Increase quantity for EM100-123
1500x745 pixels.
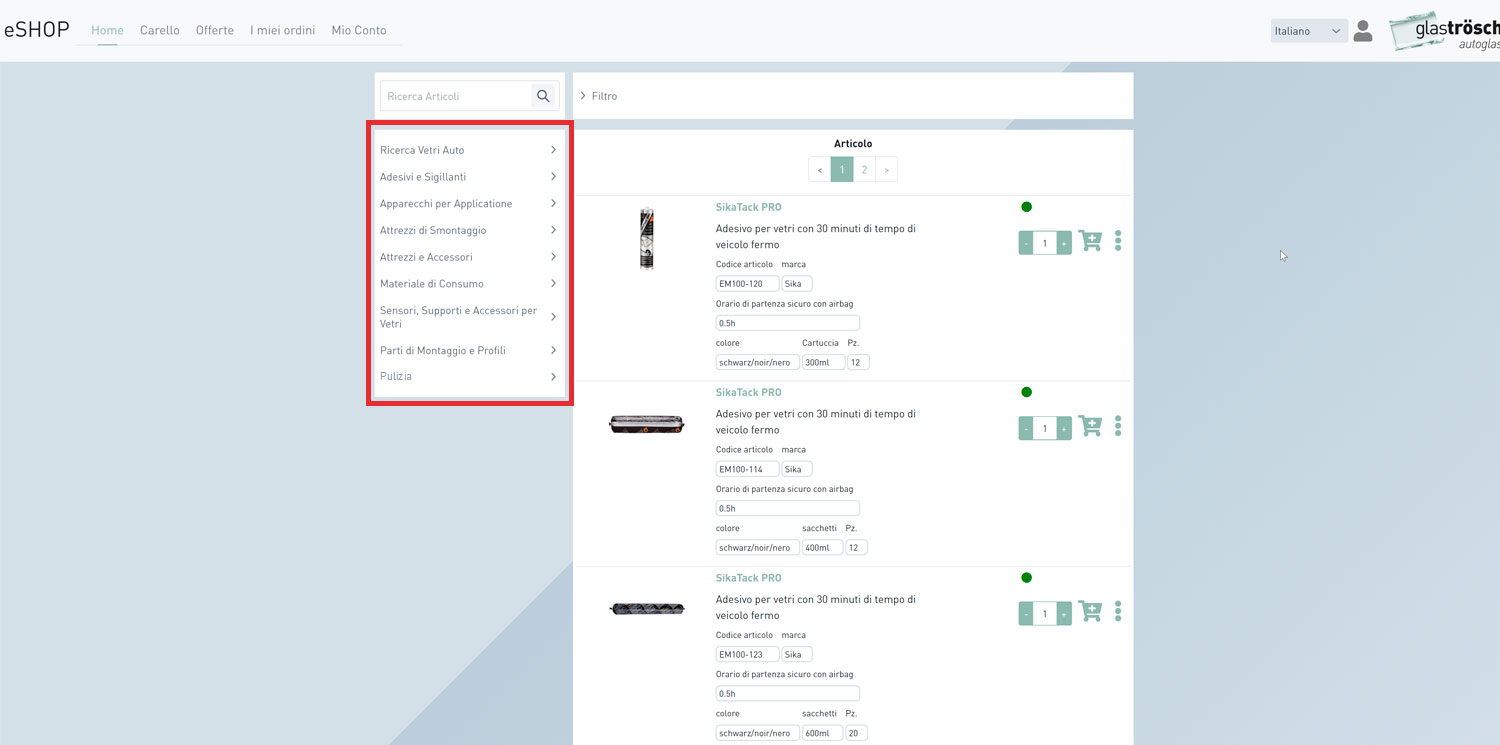point(1064,613)
